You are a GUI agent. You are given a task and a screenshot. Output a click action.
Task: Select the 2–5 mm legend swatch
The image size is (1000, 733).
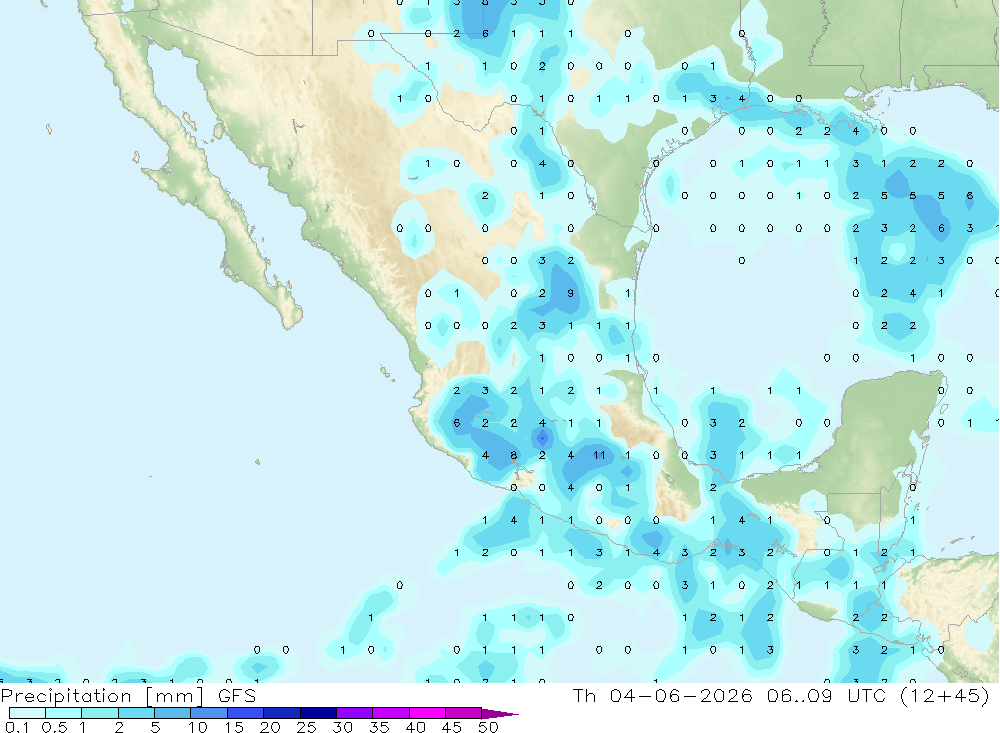[x=136, y=713]
